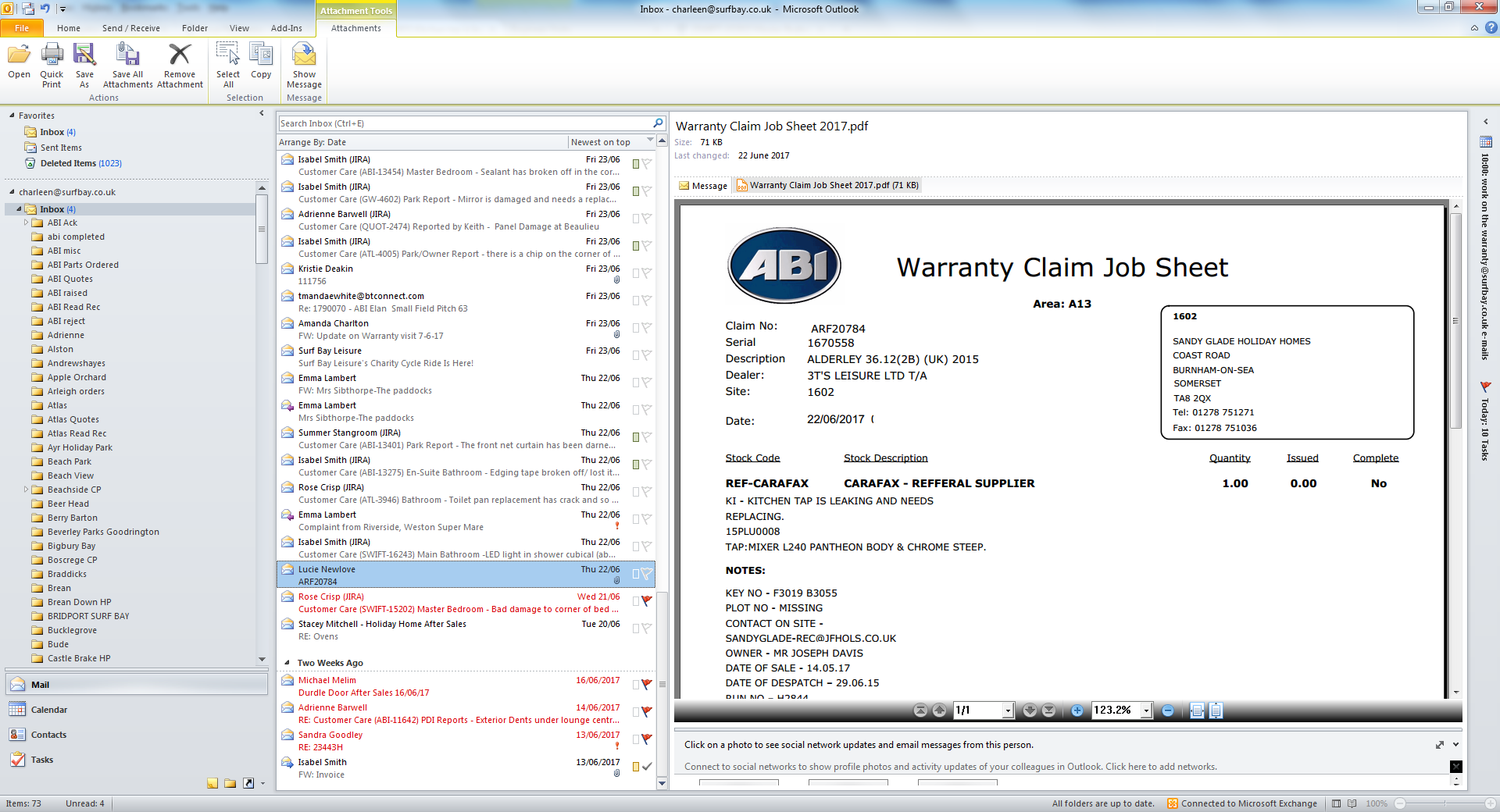Click Remove Attachment icon
1500x812 pixels.
pyautogui.click(x=180, y=56)
